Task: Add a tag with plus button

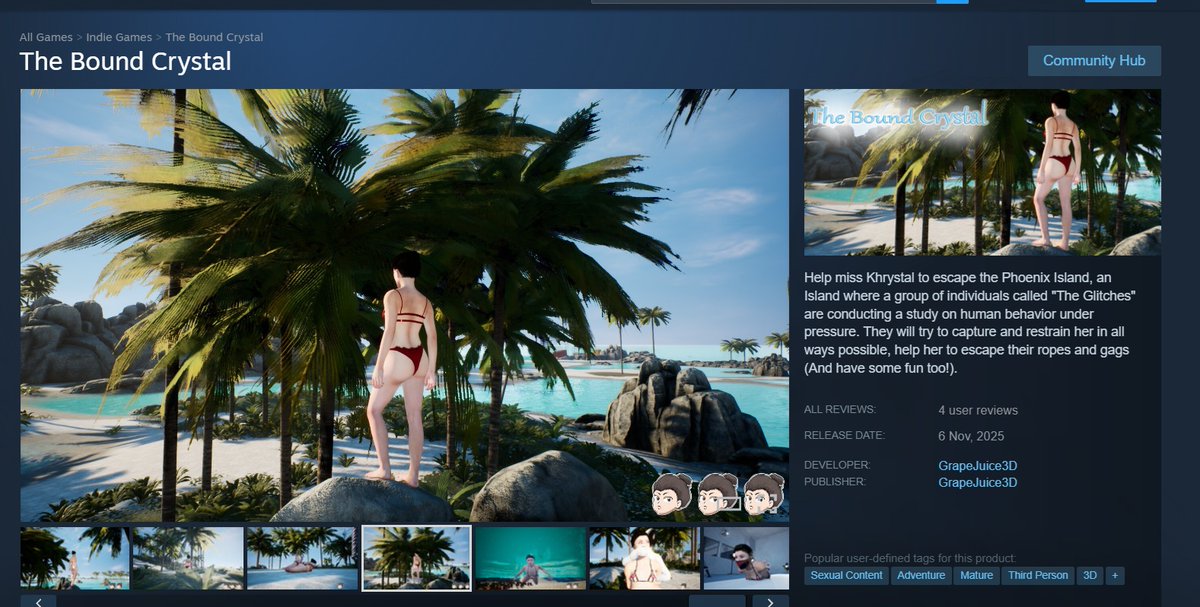Action: click(1115, 575)
